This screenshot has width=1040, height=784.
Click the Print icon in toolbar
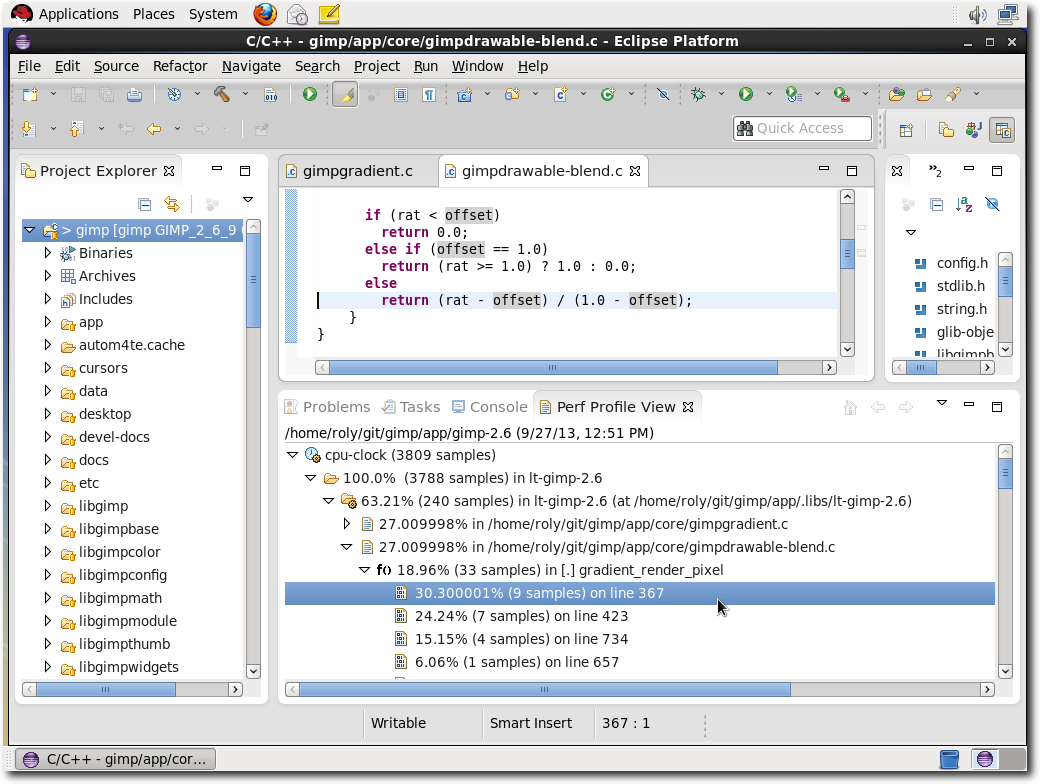[x=134, y=94]
